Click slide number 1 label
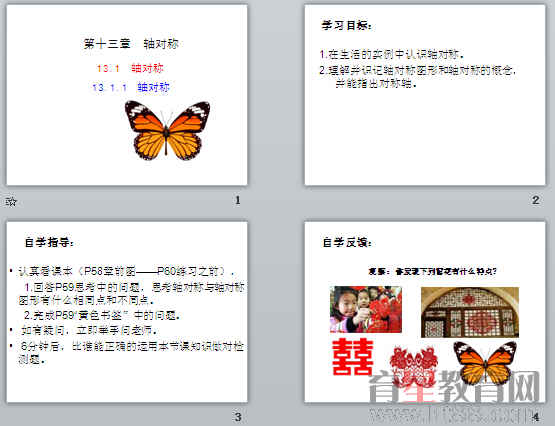Image resolution: width=555 pixels, height=426 pixels. click(238, 200)
